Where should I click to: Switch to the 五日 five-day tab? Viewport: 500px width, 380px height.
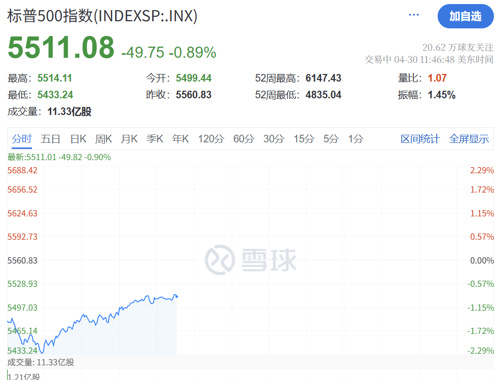[50, 139]
